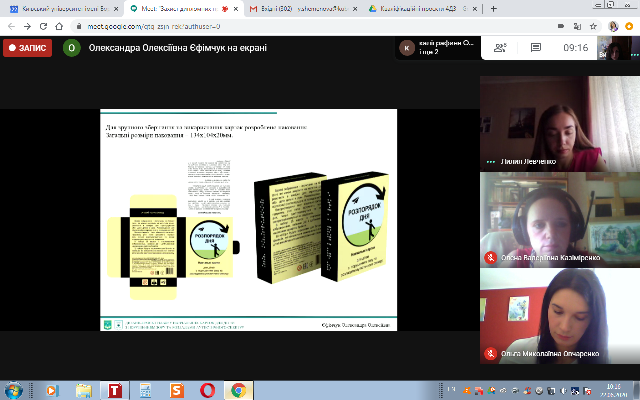This screenshot has width=640, height=400.
Task: Bookmark this page with the star icon
Action: click(593, 27)
